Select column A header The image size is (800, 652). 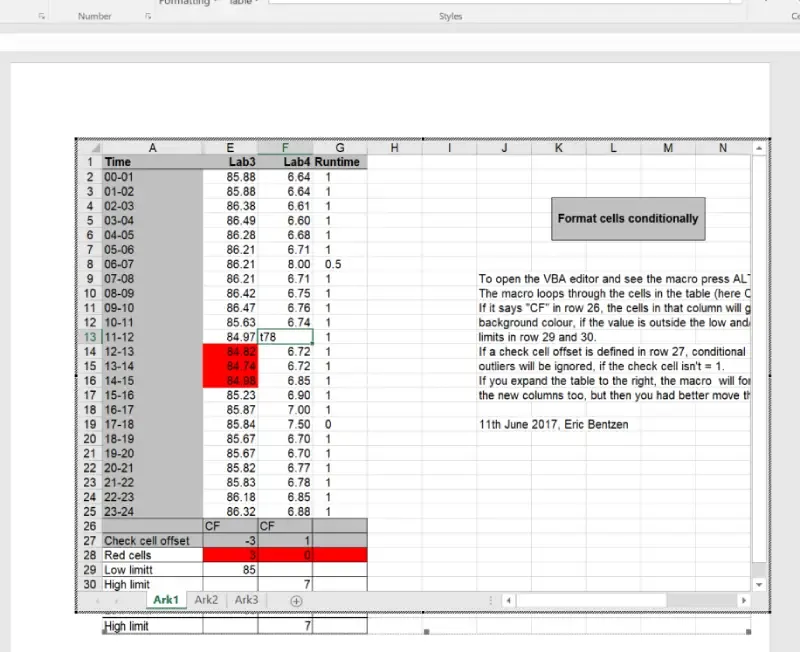tap(152, 148)
